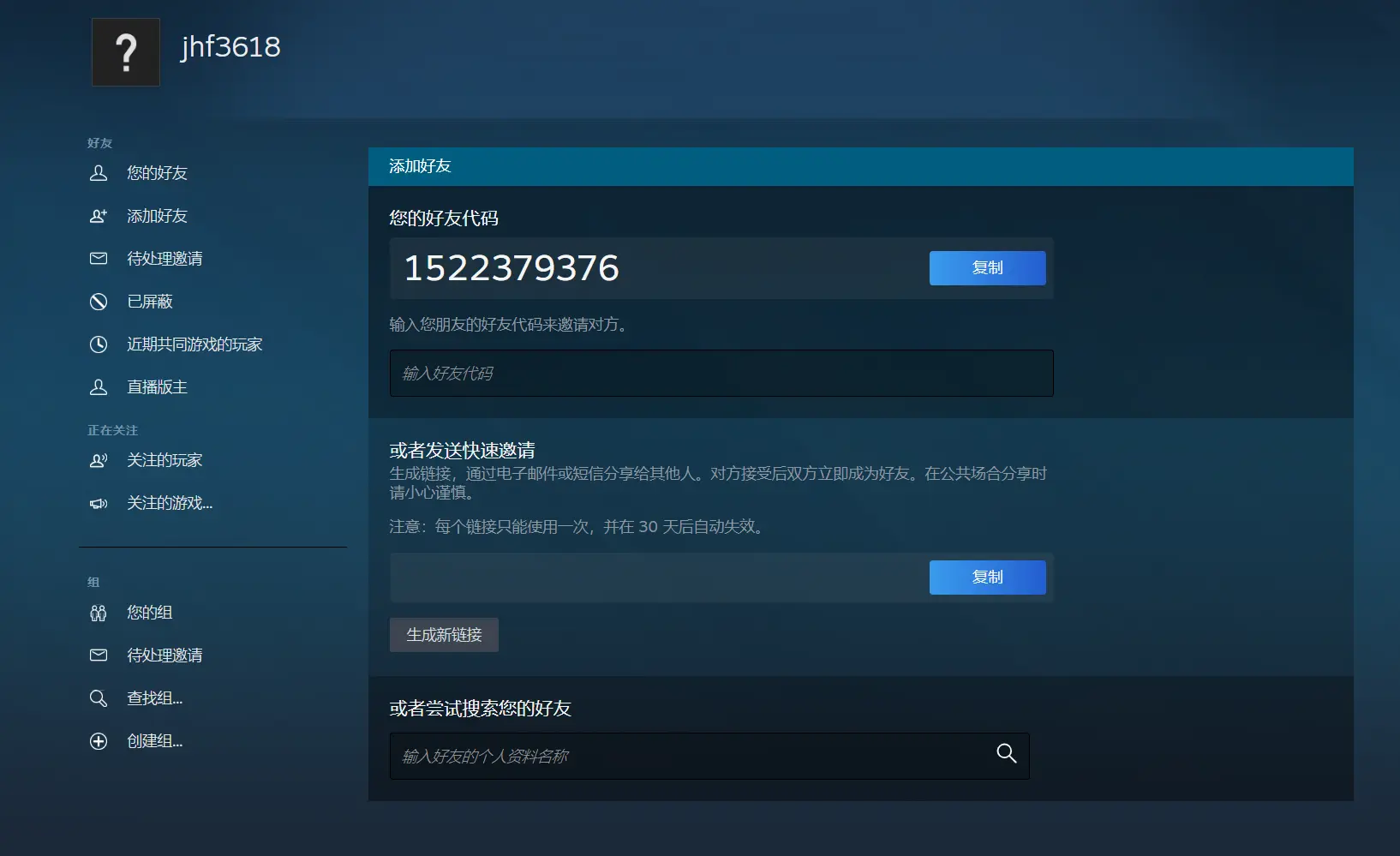Image resolution: width=1400 pixels, height=856 pixels.
Task: Click the hint text 输入您朋友的好友代码来邀请对方
Action: [511, 325]
